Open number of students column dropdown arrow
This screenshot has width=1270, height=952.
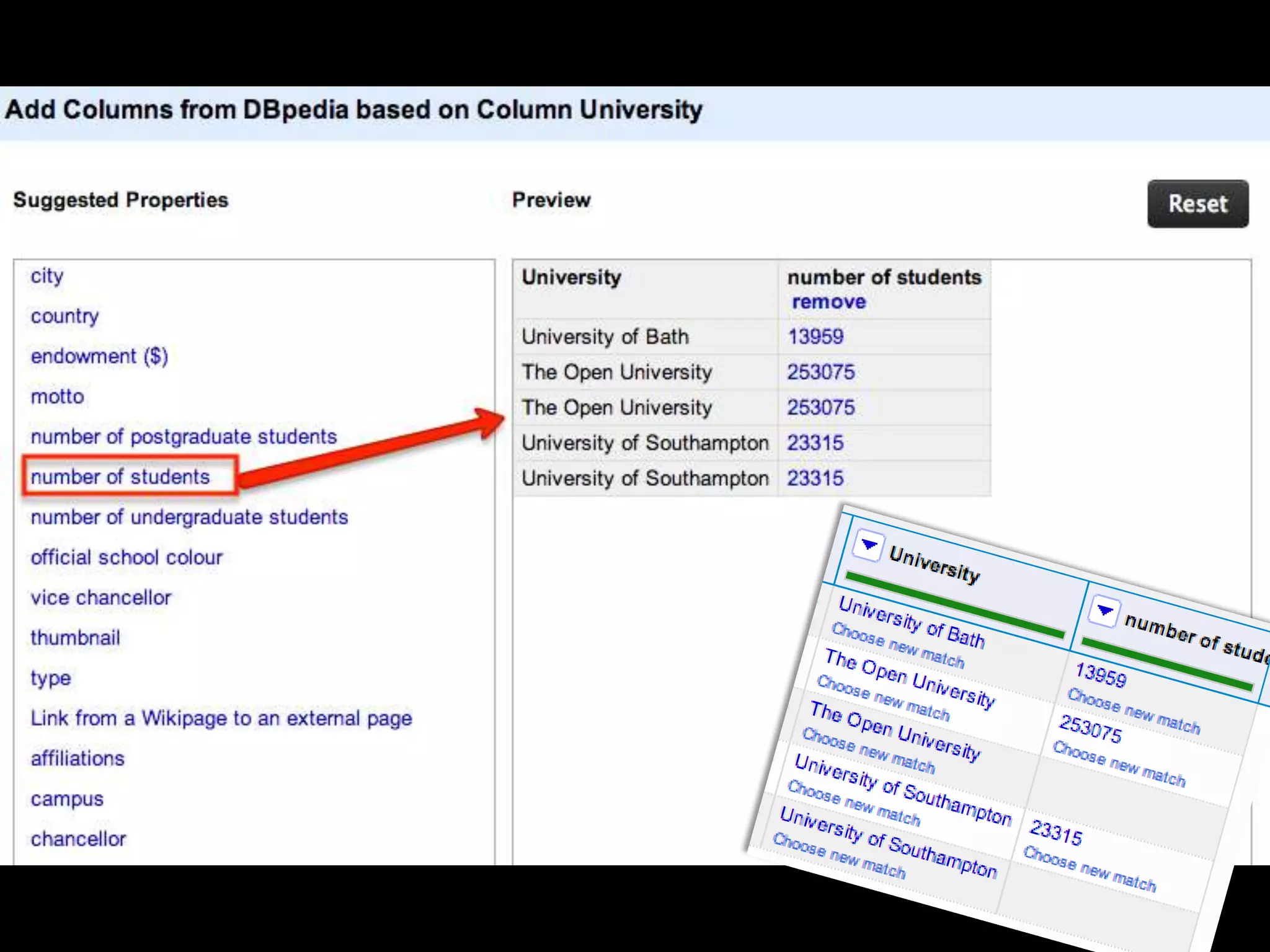tap(1104, 611)
